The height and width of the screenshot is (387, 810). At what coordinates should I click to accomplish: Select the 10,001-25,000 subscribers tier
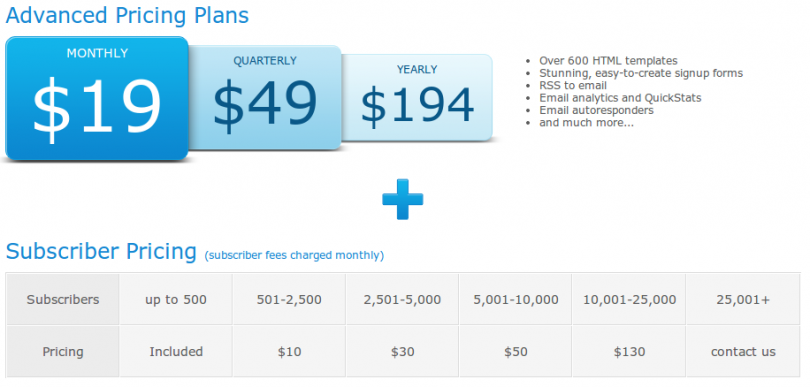[629, 300]
